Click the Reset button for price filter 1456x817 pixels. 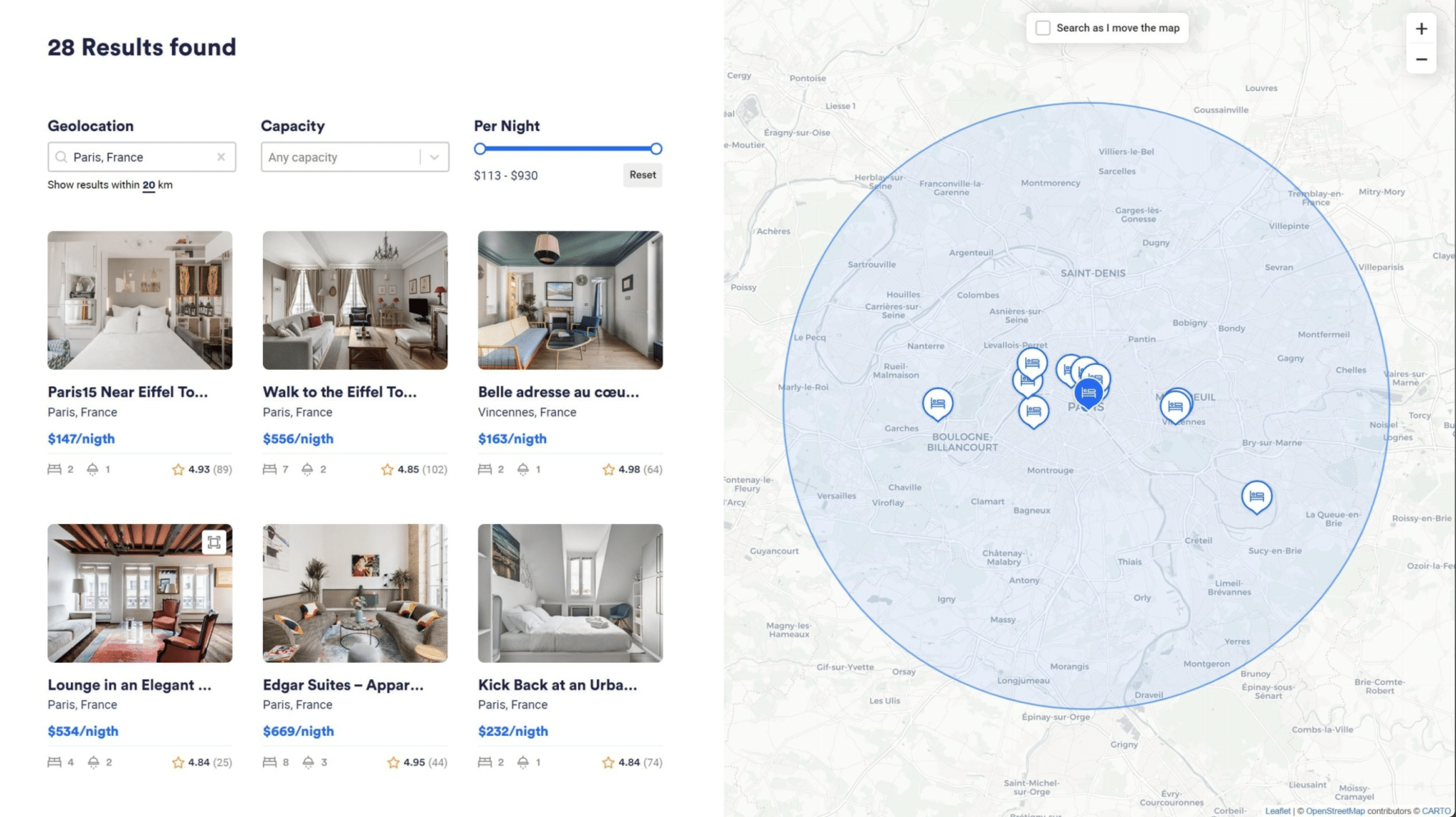(x=641, y=175)
